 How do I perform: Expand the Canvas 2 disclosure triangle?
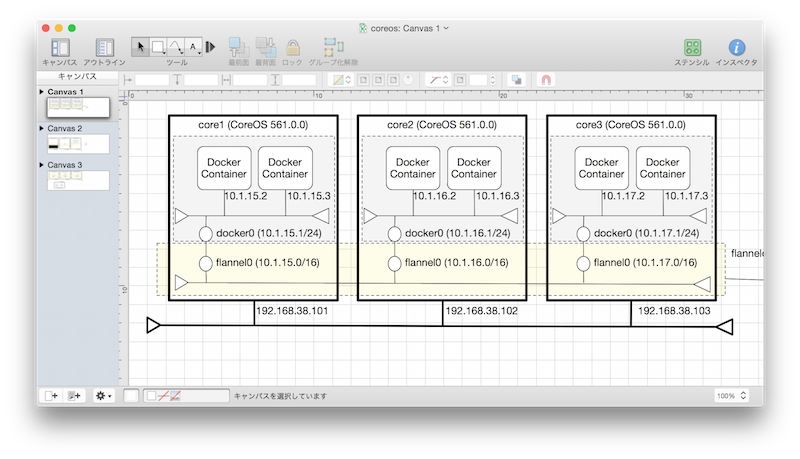tap(42, 128)
